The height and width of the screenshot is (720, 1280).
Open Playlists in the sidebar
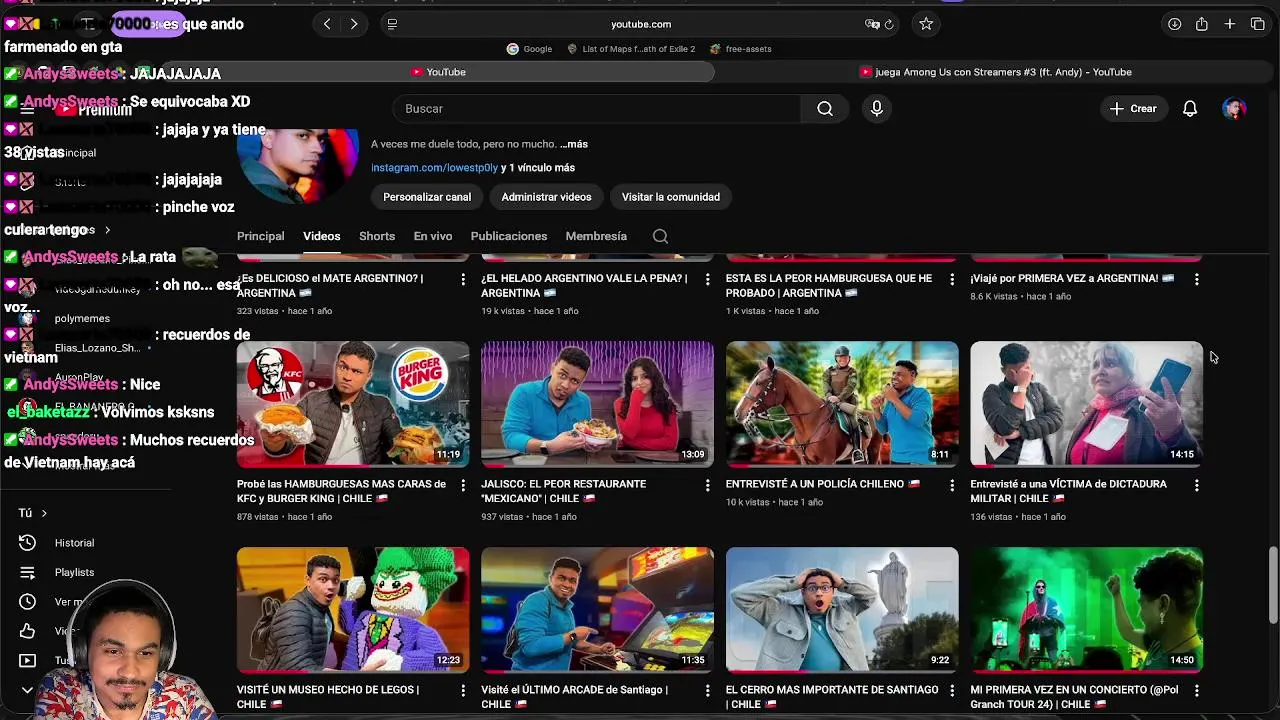click(74, 572)
